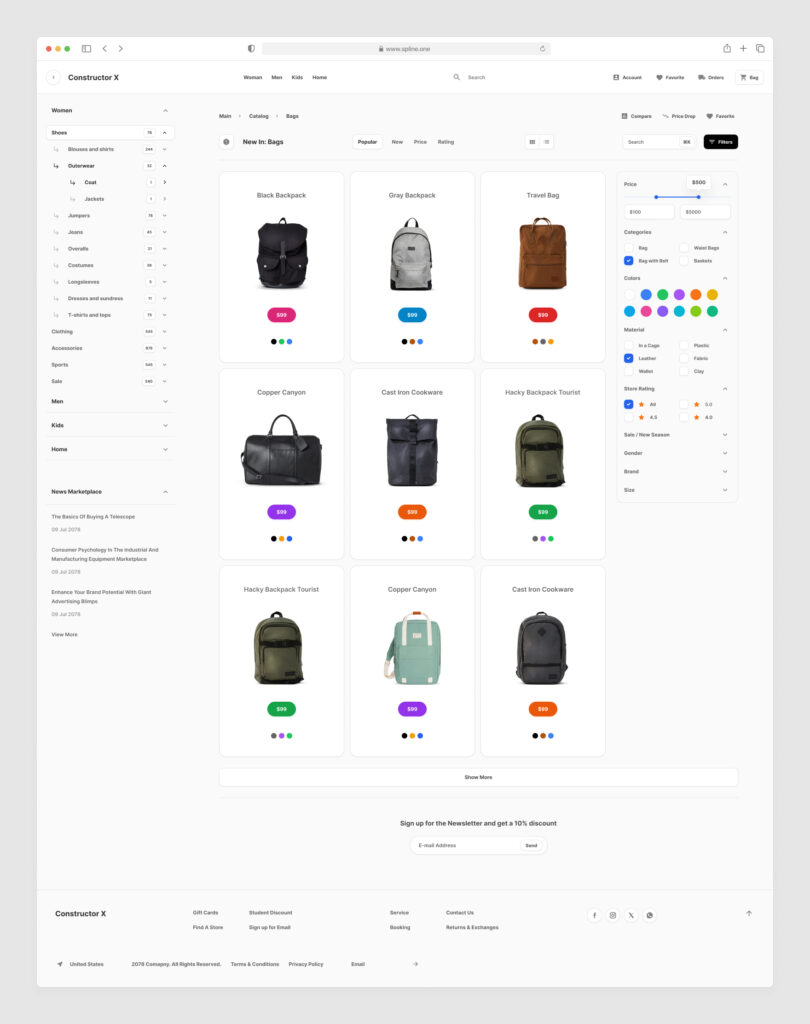Image resolution: width=810 pixels, height=1024 pixels.
Task: Uncheck the All store rating checkbox
Action: pos(628,404)
